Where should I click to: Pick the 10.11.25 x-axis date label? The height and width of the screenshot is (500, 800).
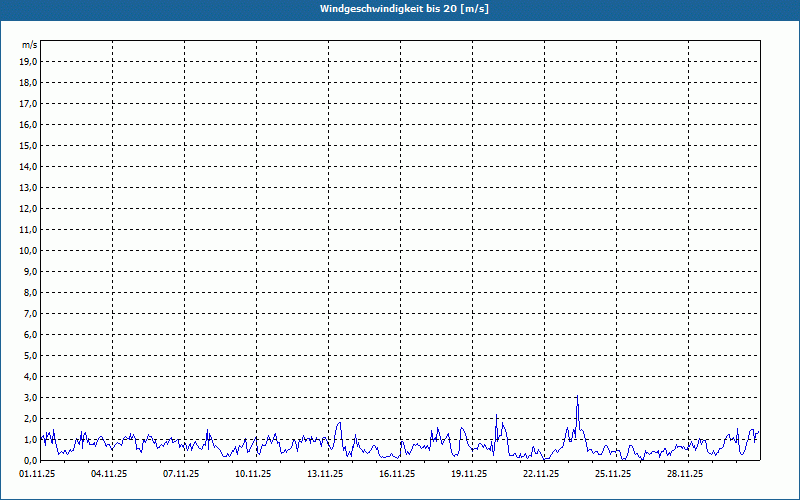point(253,474)
